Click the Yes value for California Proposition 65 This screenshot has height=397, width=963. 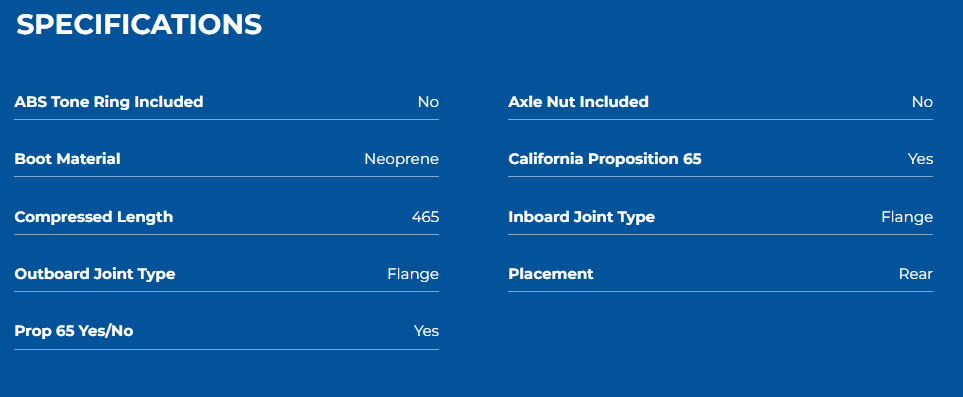click(x=921, y=159)
